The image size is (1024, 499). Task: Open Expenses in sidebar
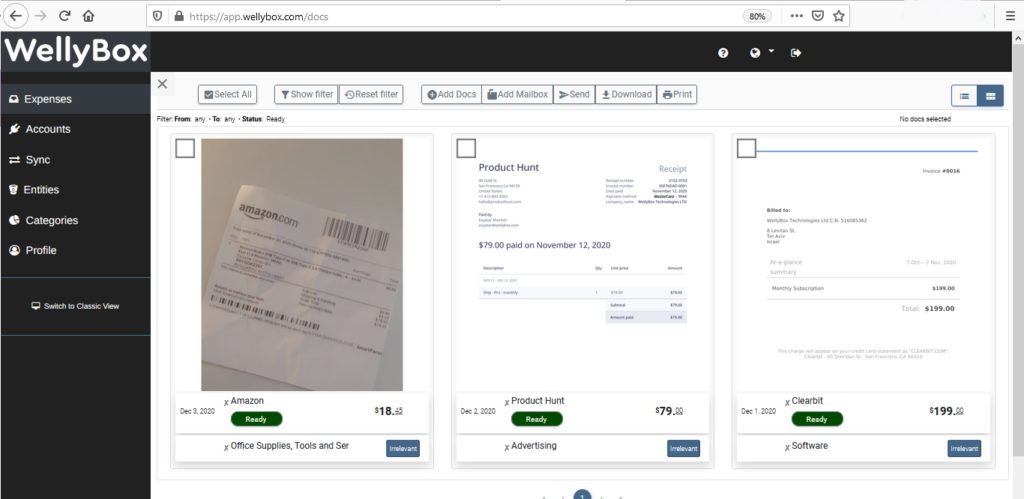[75, 99]
